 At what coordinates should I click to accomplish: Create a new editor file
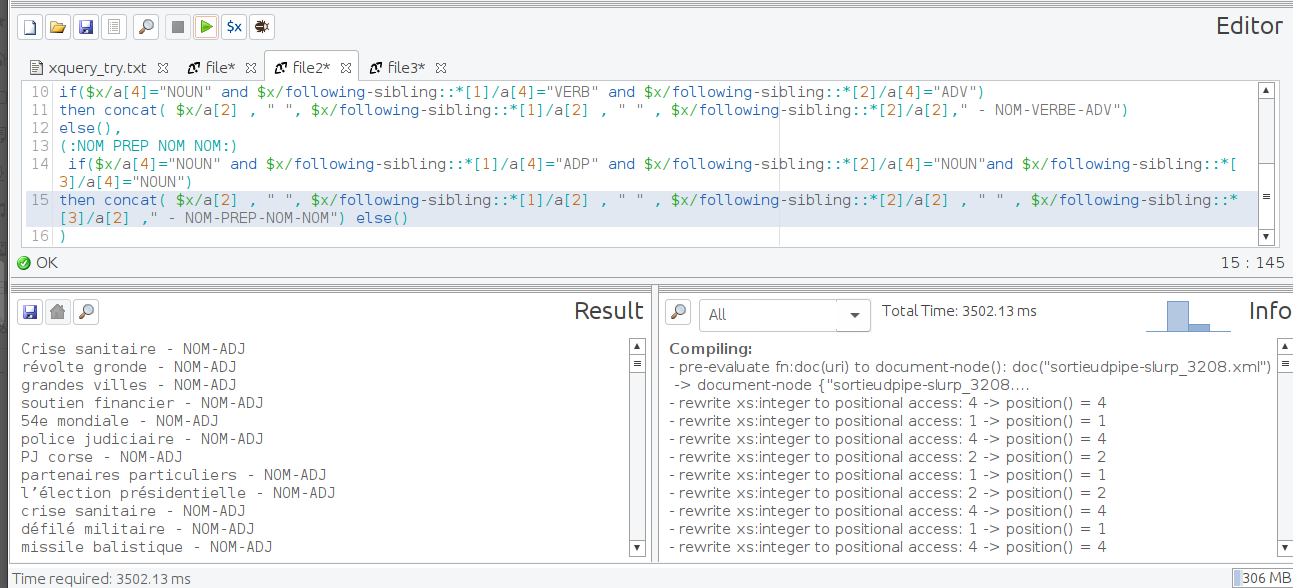pyautogui.click(x=30, y=27)
